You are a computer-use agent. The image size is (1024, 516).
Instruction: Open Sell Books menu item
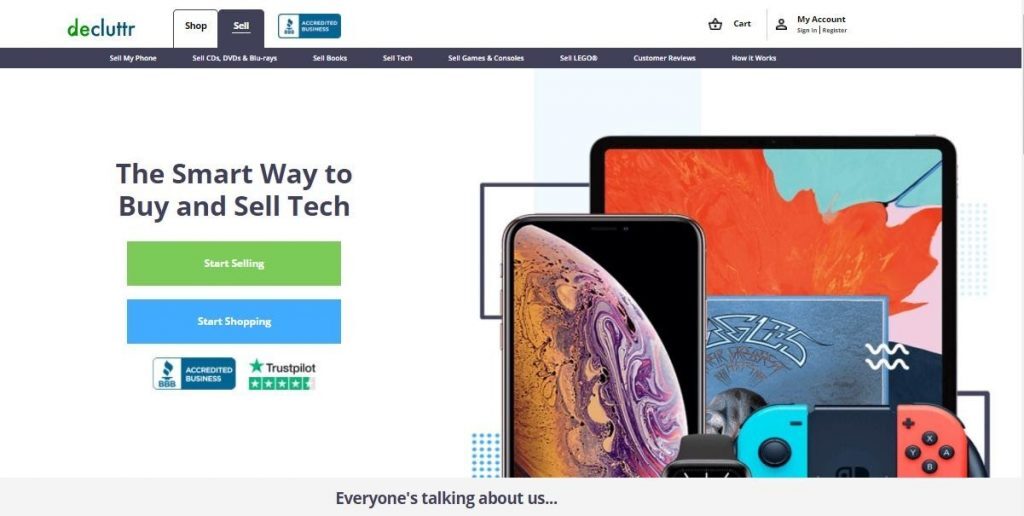point(330,58)
